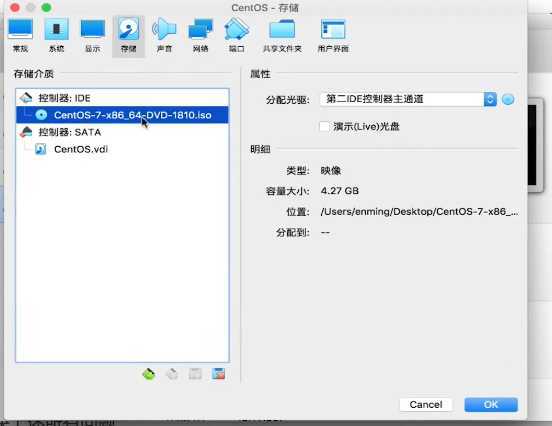Enable the 演示(Live)光盘 checkbox

click(324, 126)
